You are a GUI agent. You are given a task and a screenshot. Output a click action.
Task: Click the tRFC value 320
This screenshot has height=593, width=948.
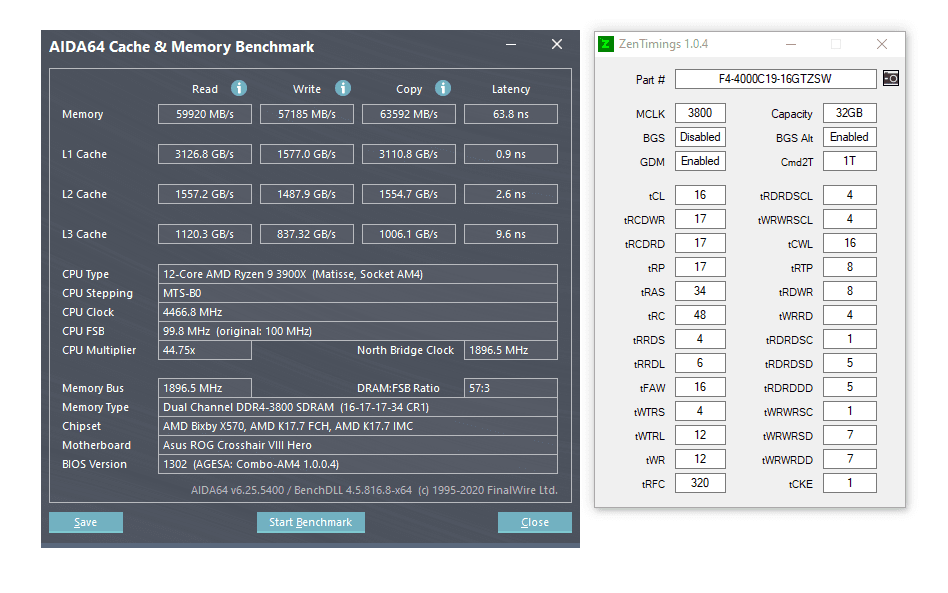pyautogui.click(x=700, y=483)
